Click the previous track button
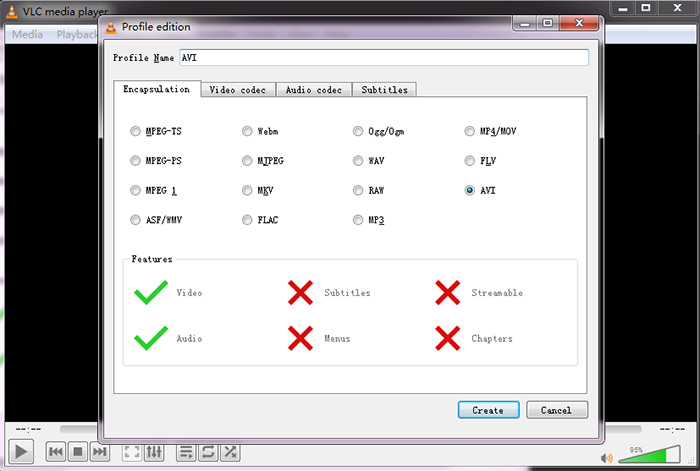Image resolution: width=700 pixels, height=471 pixels. coord(55,452)
